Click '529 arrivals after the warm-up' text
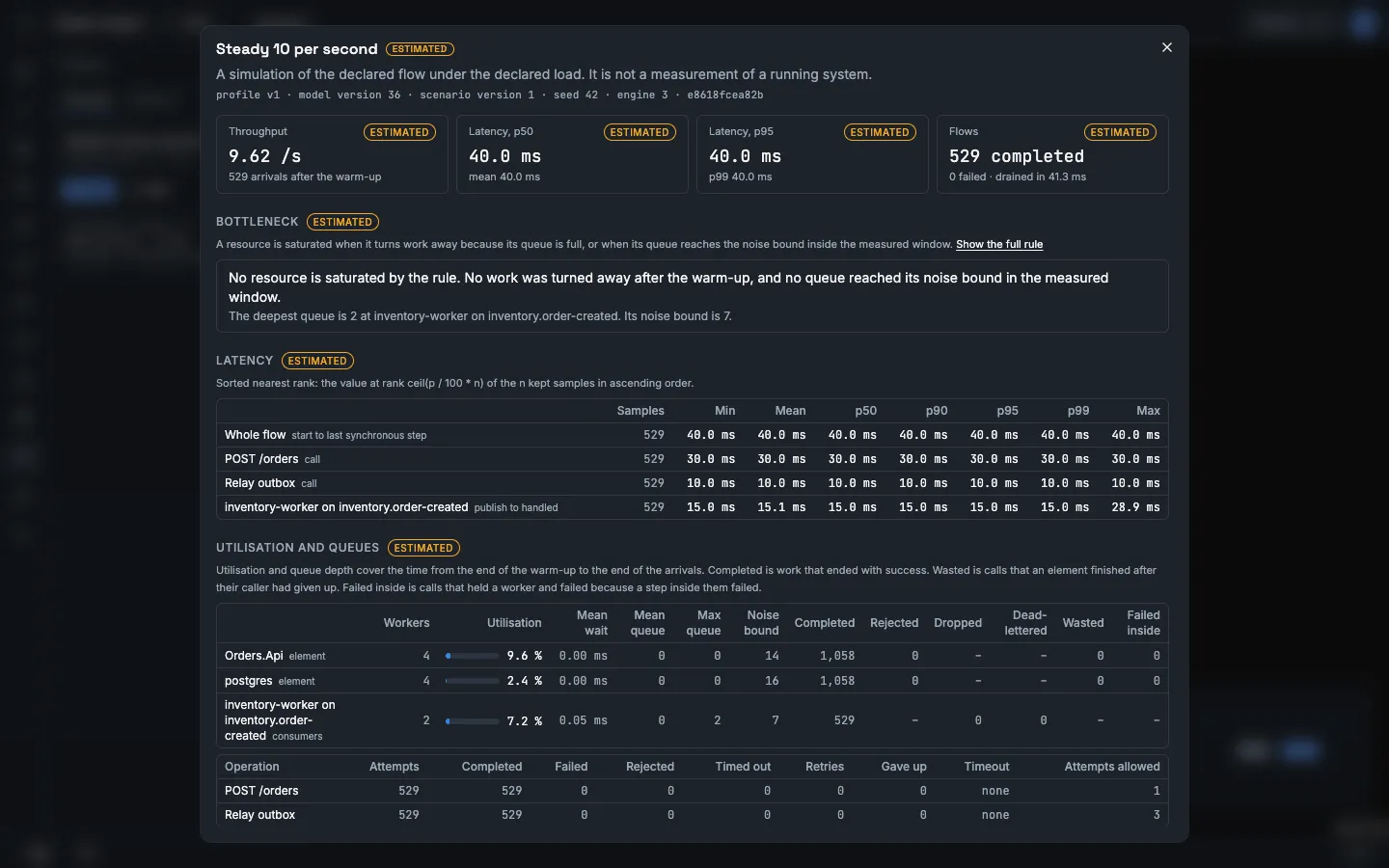1389x868 pixels. 305,177
